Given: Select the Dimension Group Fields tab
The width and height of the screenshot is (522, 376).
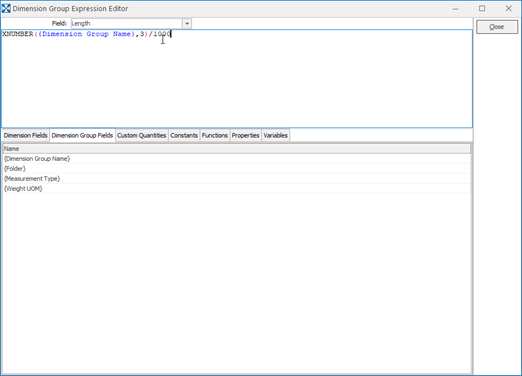Looking at the screenshot, I should (82, 135).
